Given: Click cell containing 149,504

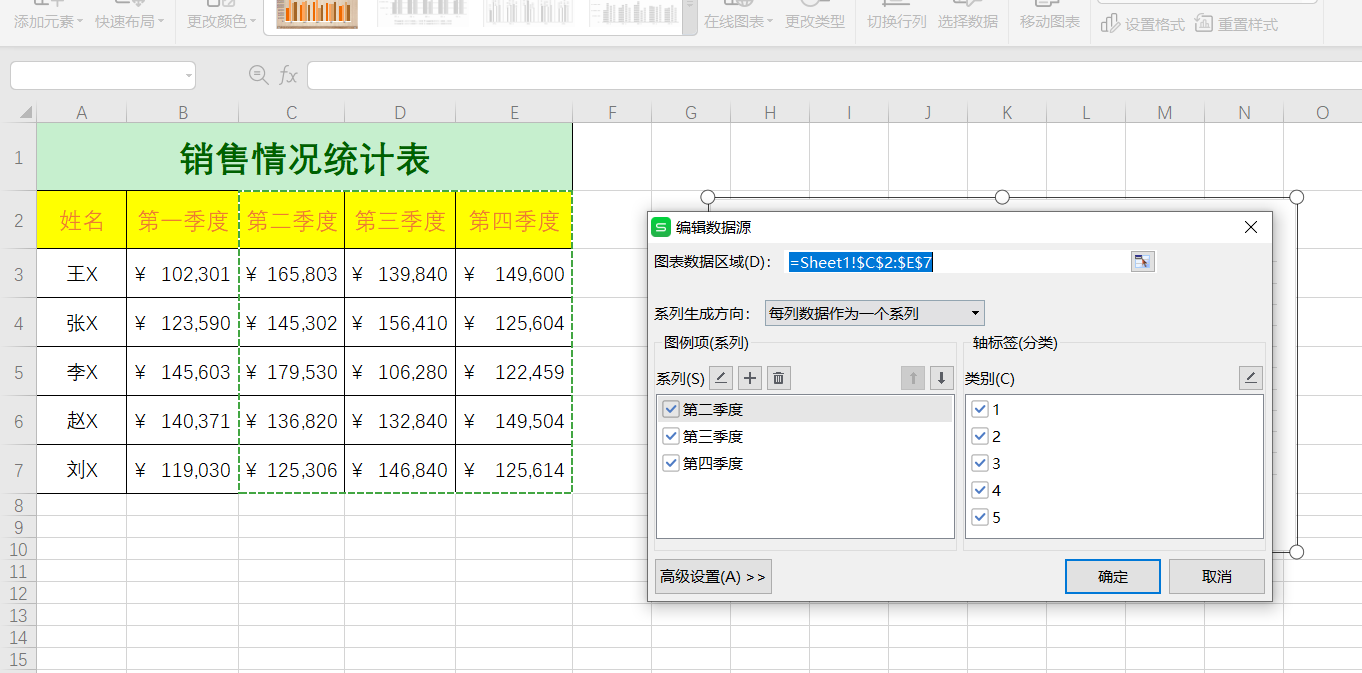Looking at the screenshot, I should point(514,420).
